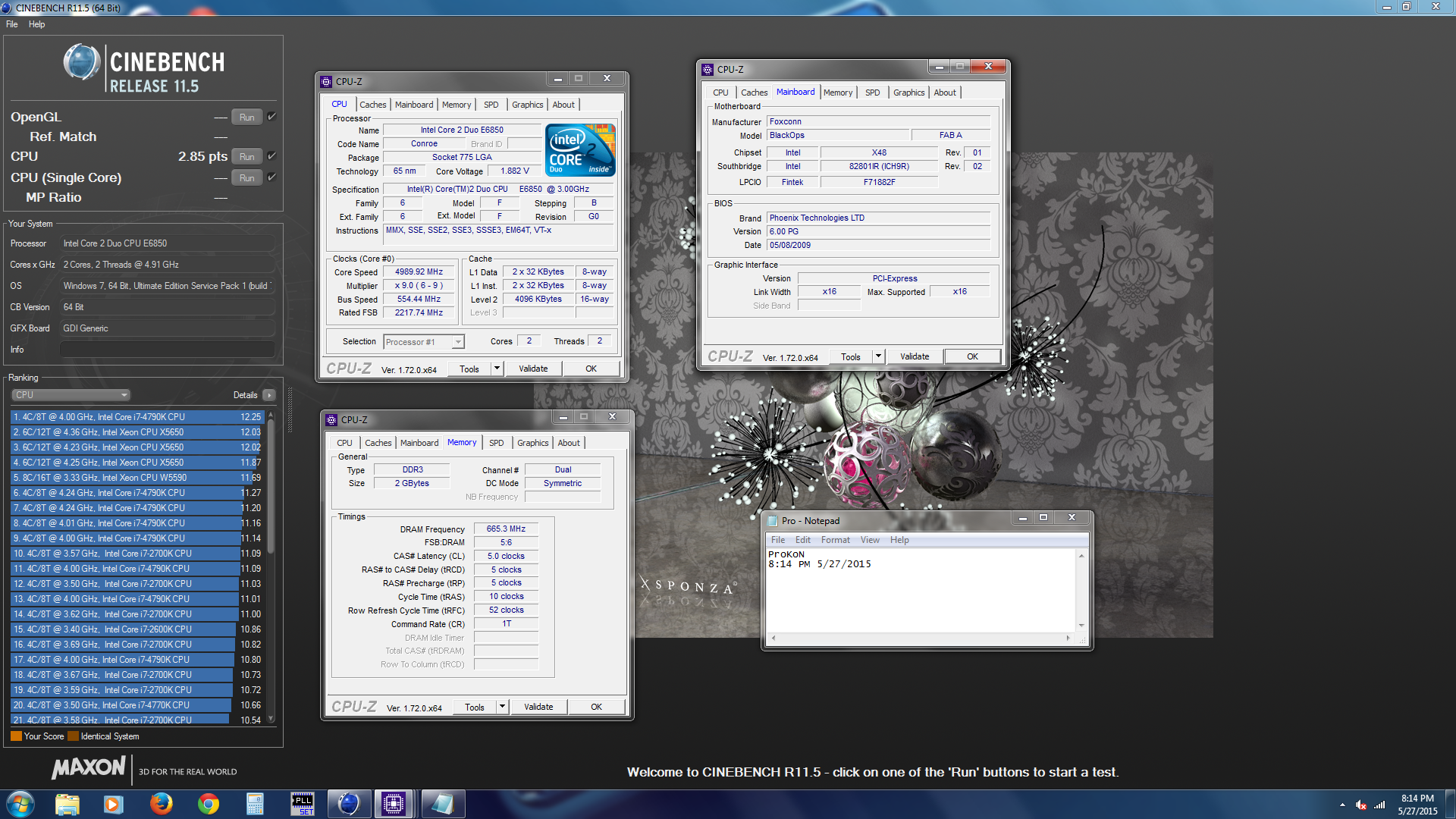This screenshot has height=819, width=1456.
Task: Click the Cinebench logo sphere
Action: (x=82, y=62)
